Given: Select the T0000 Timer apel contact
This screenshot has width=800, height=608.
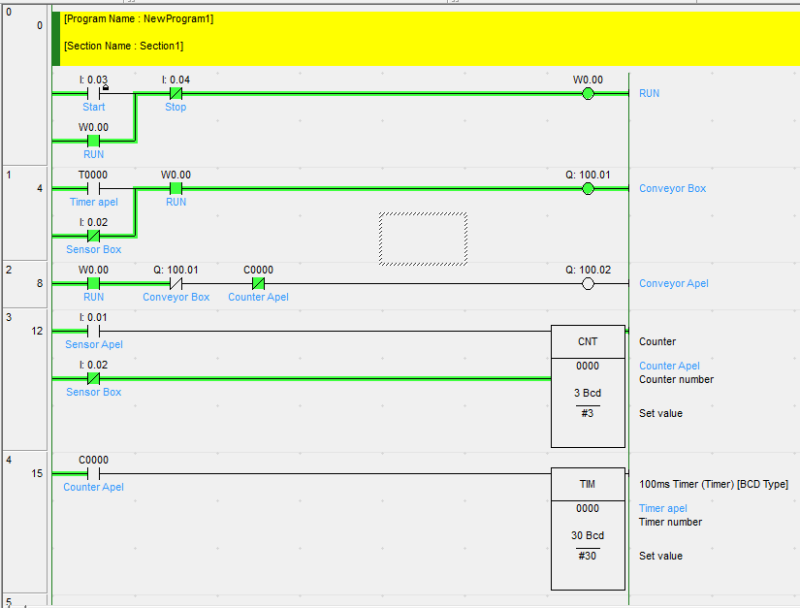Looking at the screenshot, I should pyautogui.click(x=93, y=189).
